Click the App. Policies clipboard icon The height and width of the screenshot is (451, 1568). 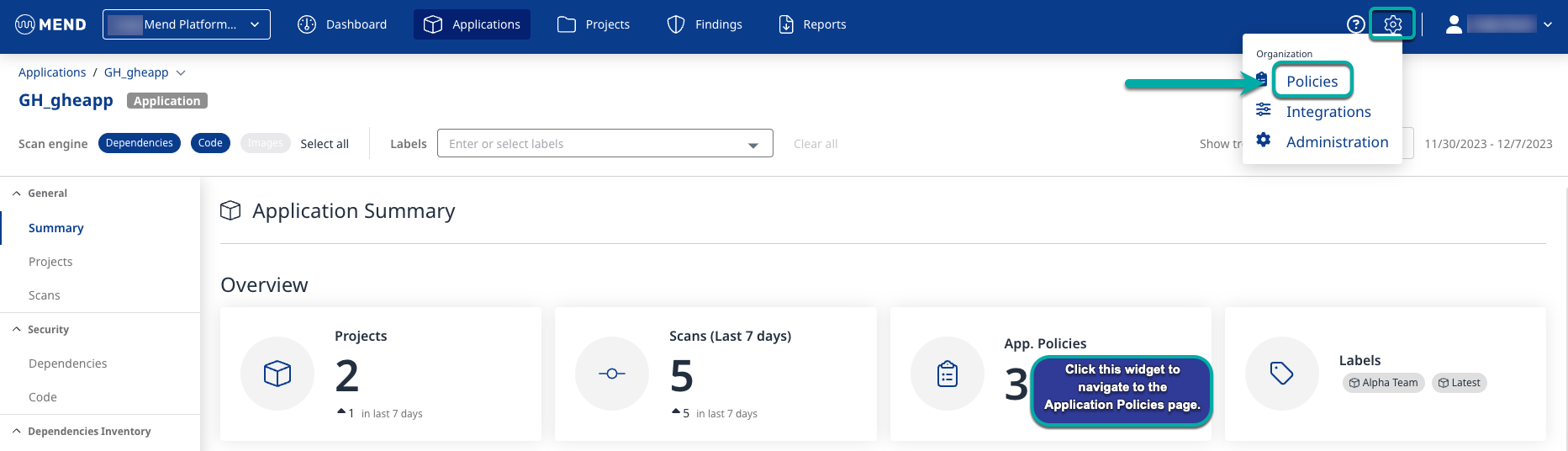[x=948, y=374]
